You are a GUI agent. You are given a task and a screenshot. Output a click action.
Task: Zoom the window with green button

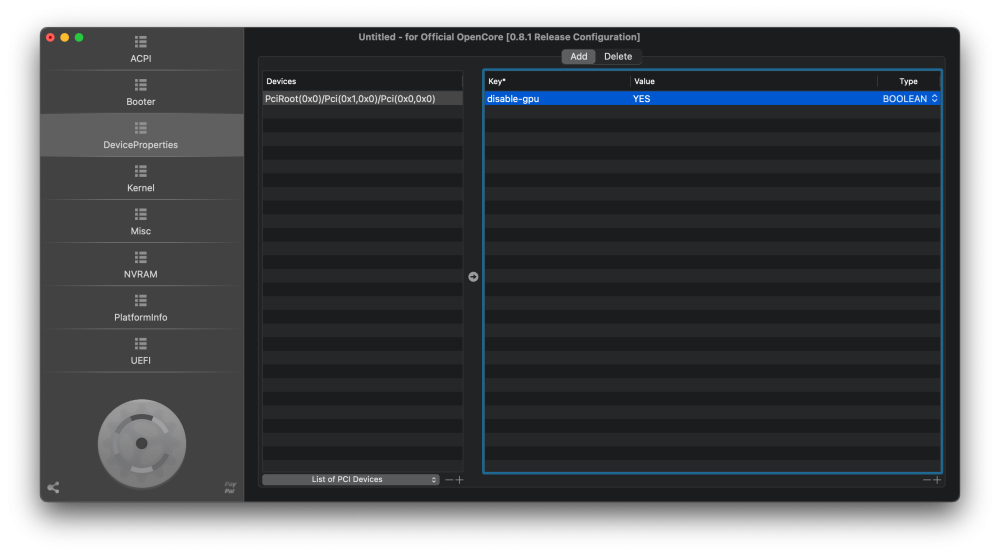click(79, 37)
